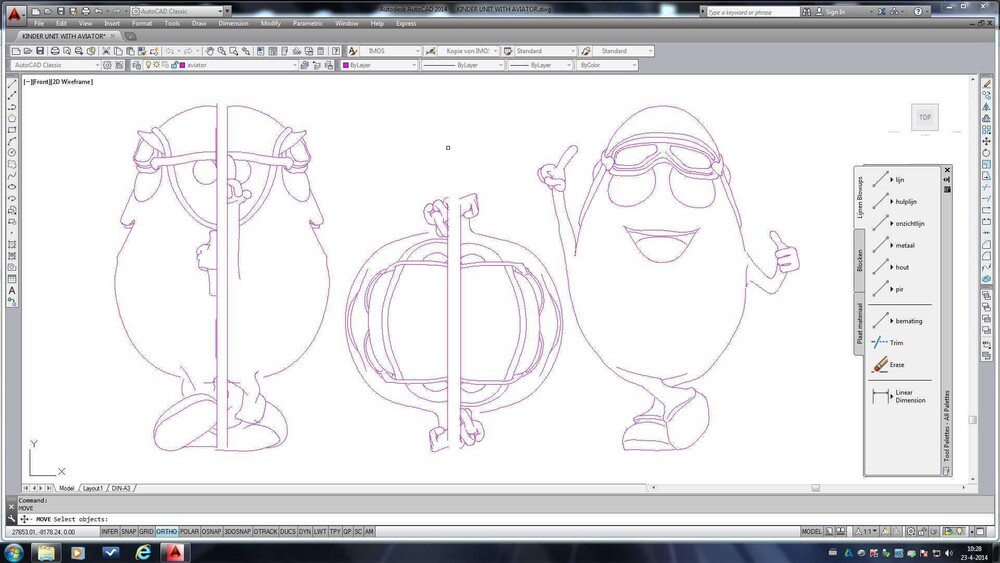Click the Multiline Text 'A' tool

coord(12,291)
